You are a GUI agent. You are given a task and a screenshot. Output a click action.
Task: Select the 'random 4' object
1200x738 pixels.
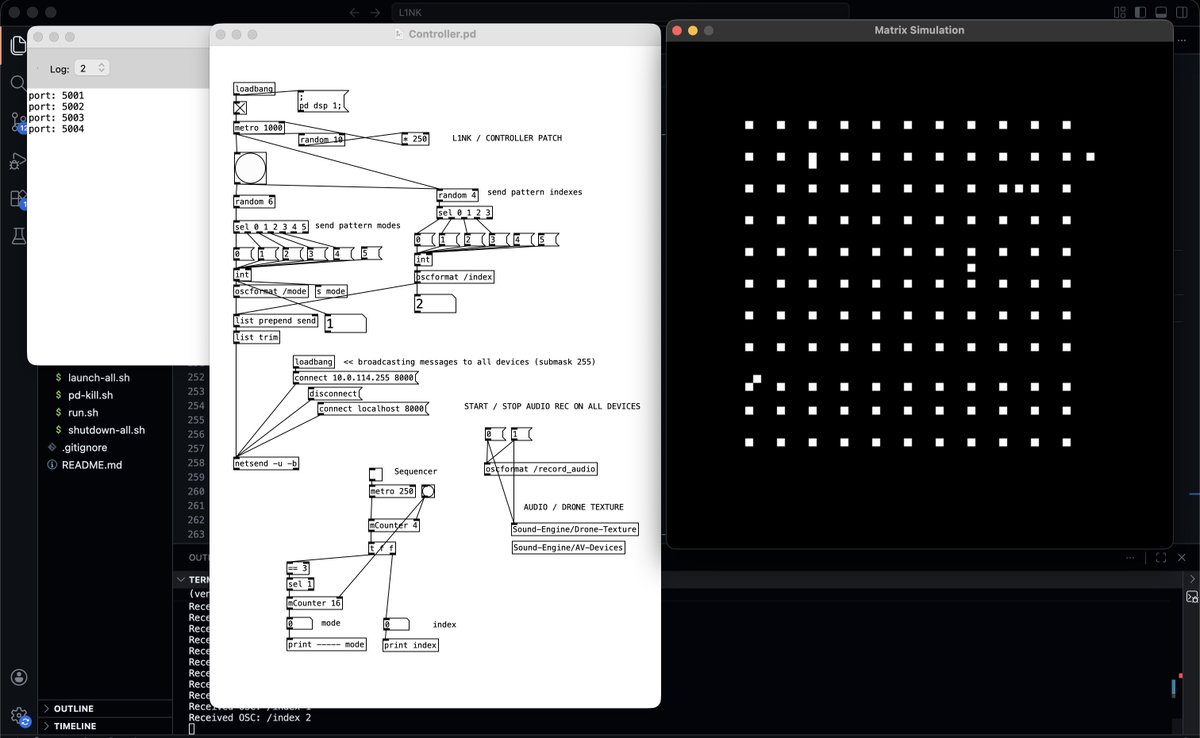[x=458, y=195]
